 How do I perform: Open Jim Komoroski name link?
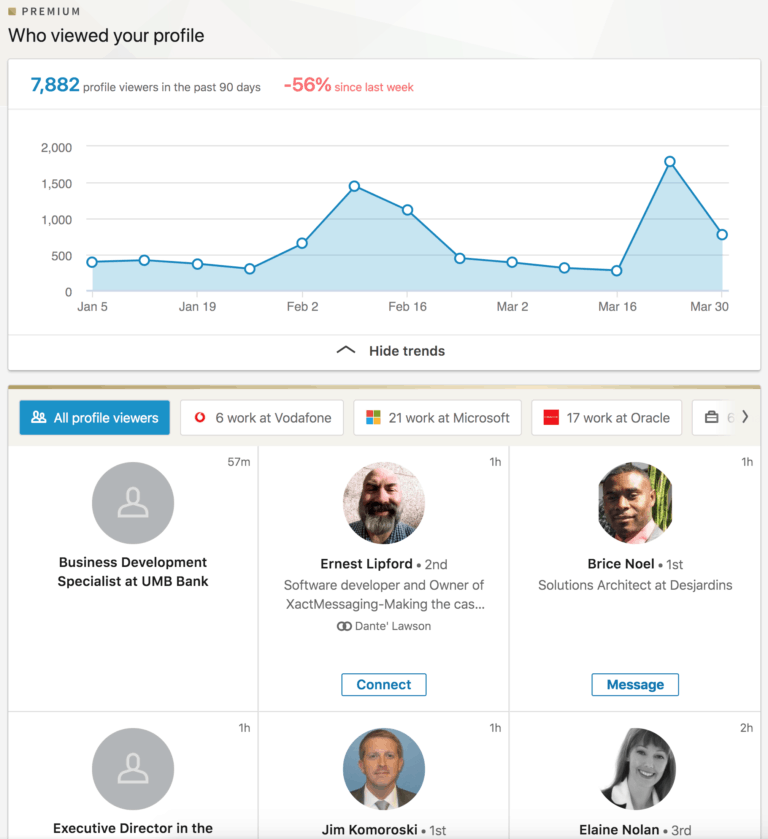[369, 830]
